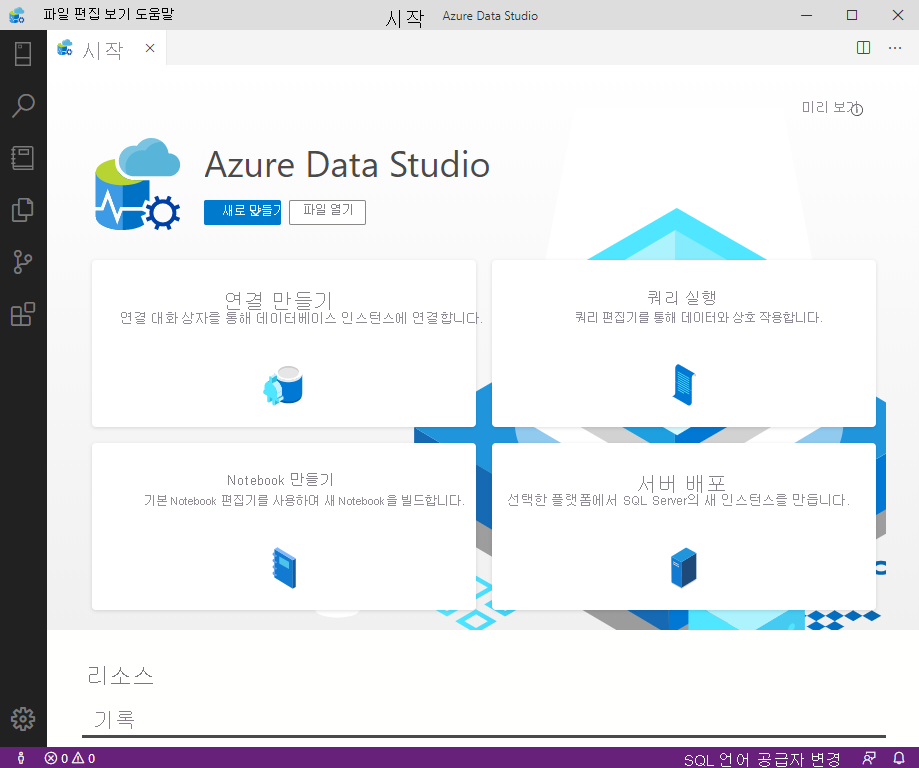Image resolution: width=919 pixels, height=768 pixels.
Task: Click the database connection icon
Action: click(x=283, y=385)
